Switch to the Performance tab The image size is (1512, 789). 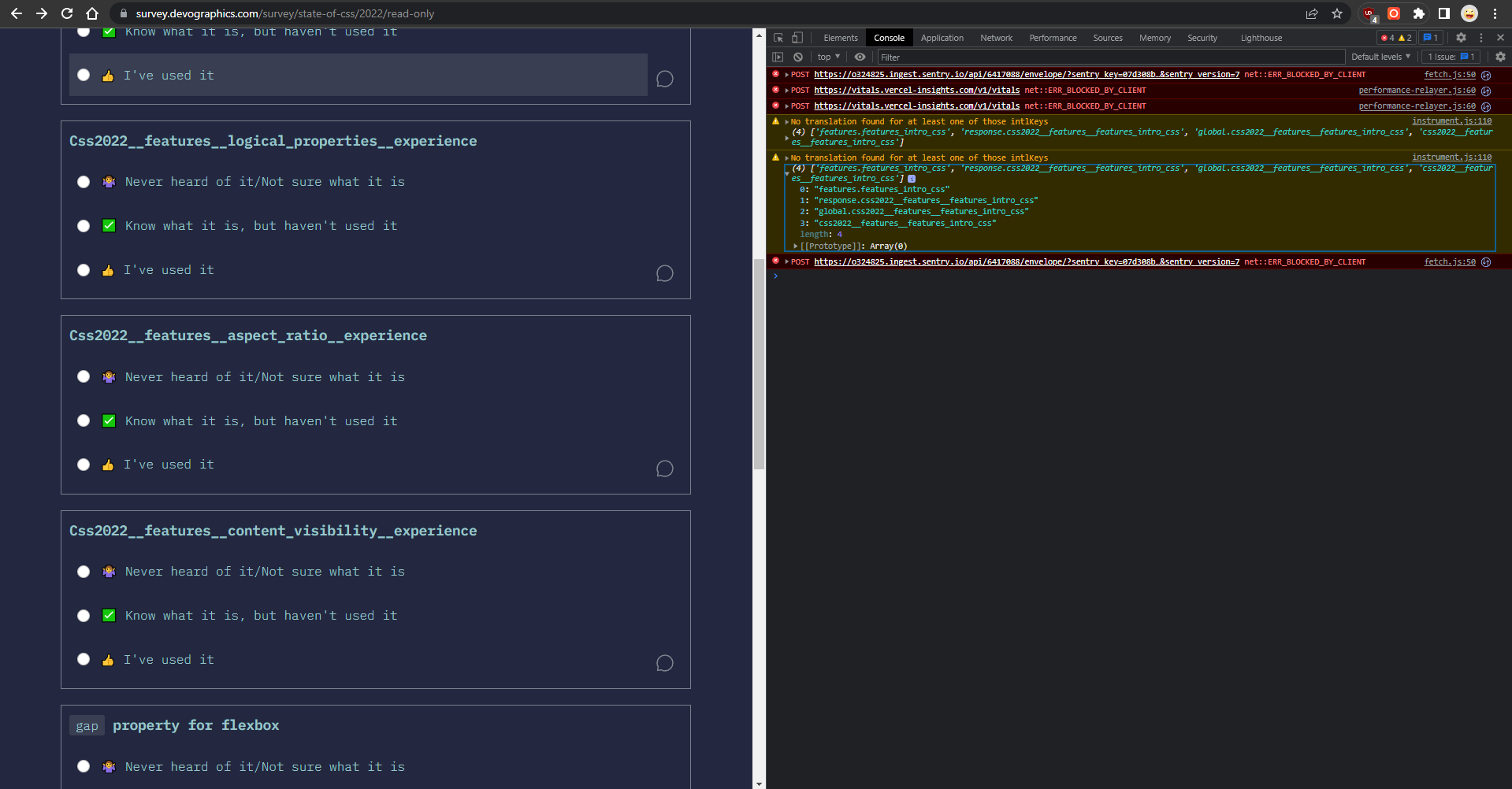point(1053,38)
